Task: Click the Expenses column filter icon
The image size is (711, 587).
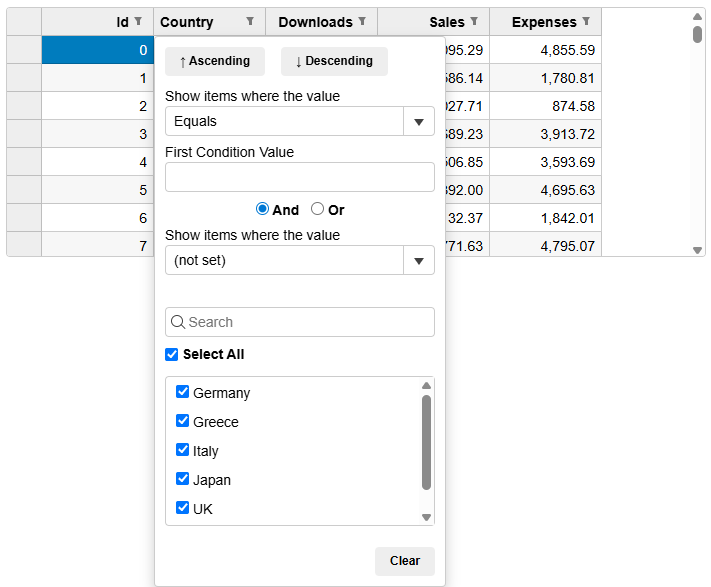Action: 586,21
